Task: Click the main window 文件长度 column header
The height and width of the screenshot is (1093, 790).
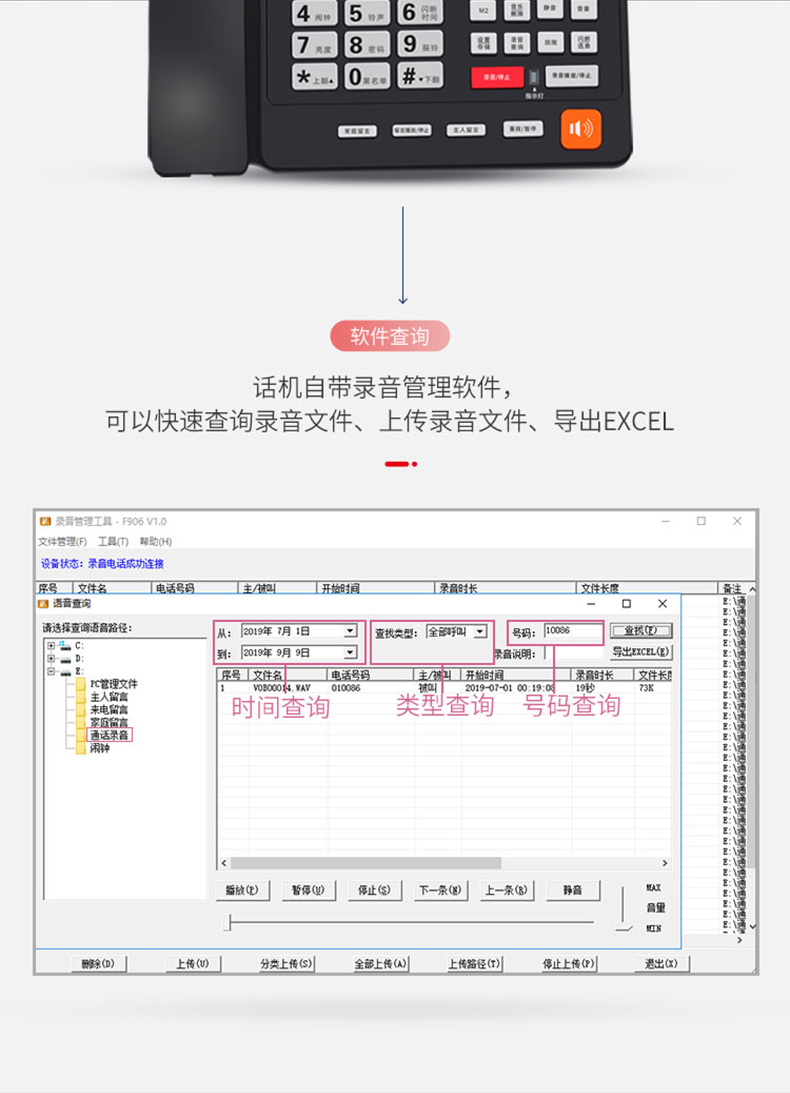Action: (x=646, y=588)
